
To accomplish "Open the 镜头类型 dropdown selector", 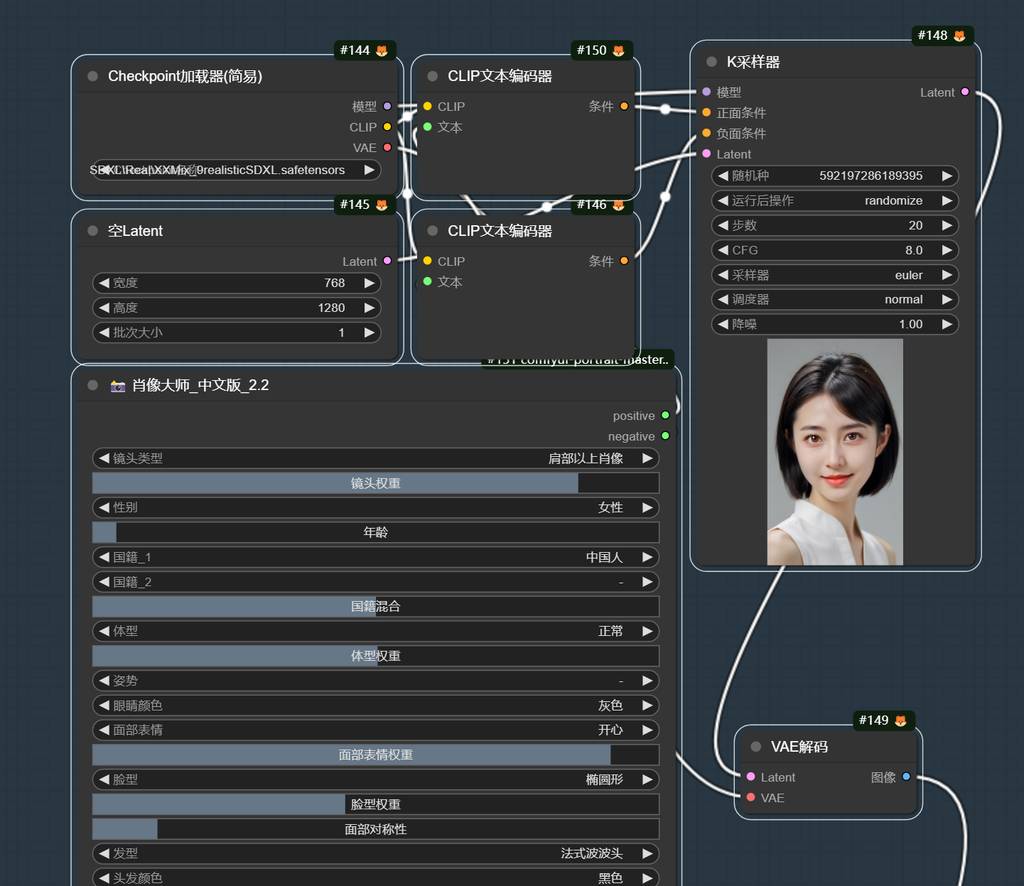I will click(x=375, y=458).
